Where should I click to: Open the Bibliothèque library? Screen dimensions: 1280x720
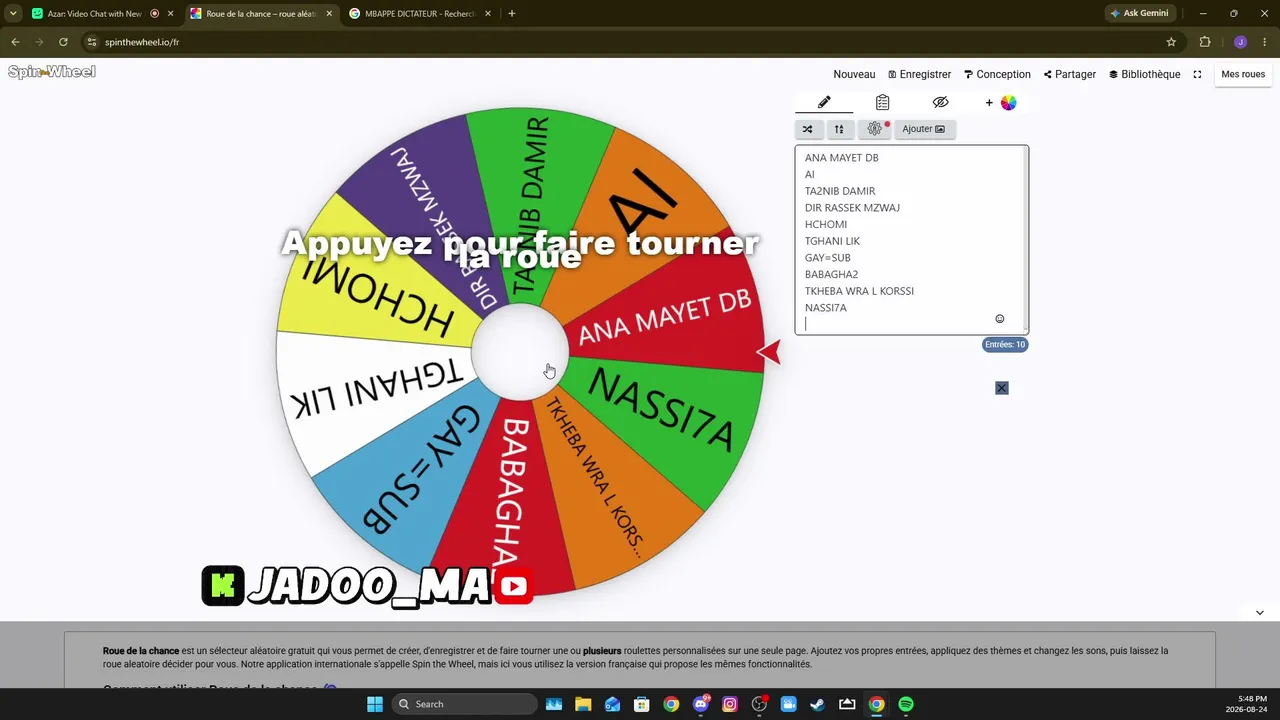click(x=1145, y=74)
